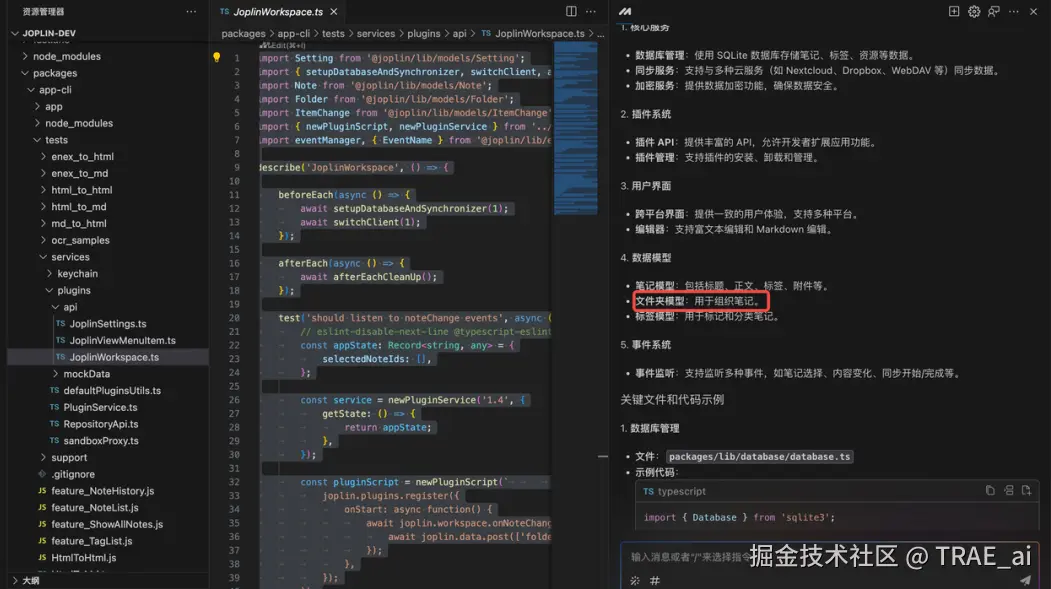Create new file from the code snippet icon
Viewport: 1051px width, 589px height.
(1026, 491)
